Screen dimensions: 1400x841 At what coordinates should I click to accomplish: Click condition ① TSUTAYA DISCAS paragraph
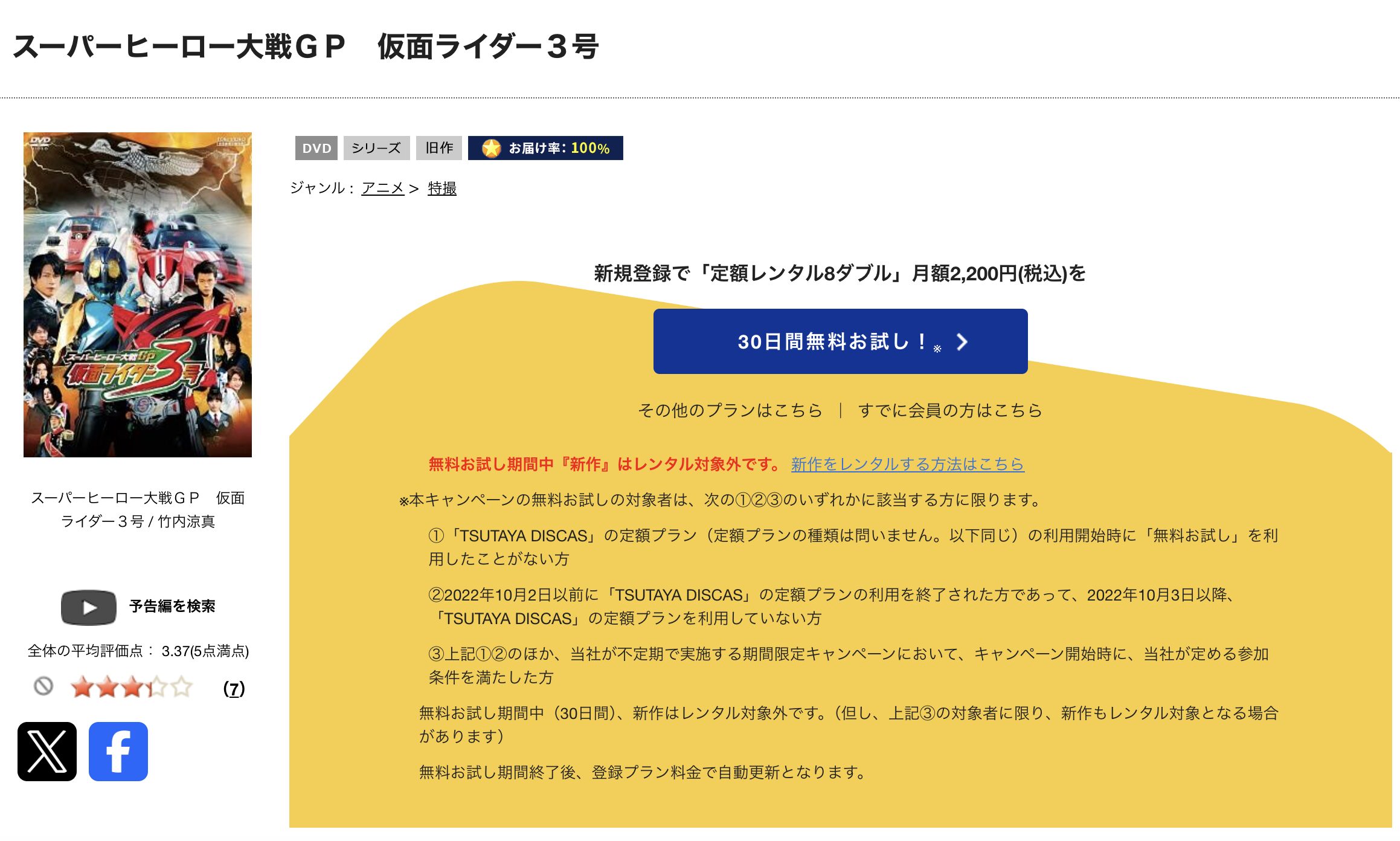click(x=853, y=547)
